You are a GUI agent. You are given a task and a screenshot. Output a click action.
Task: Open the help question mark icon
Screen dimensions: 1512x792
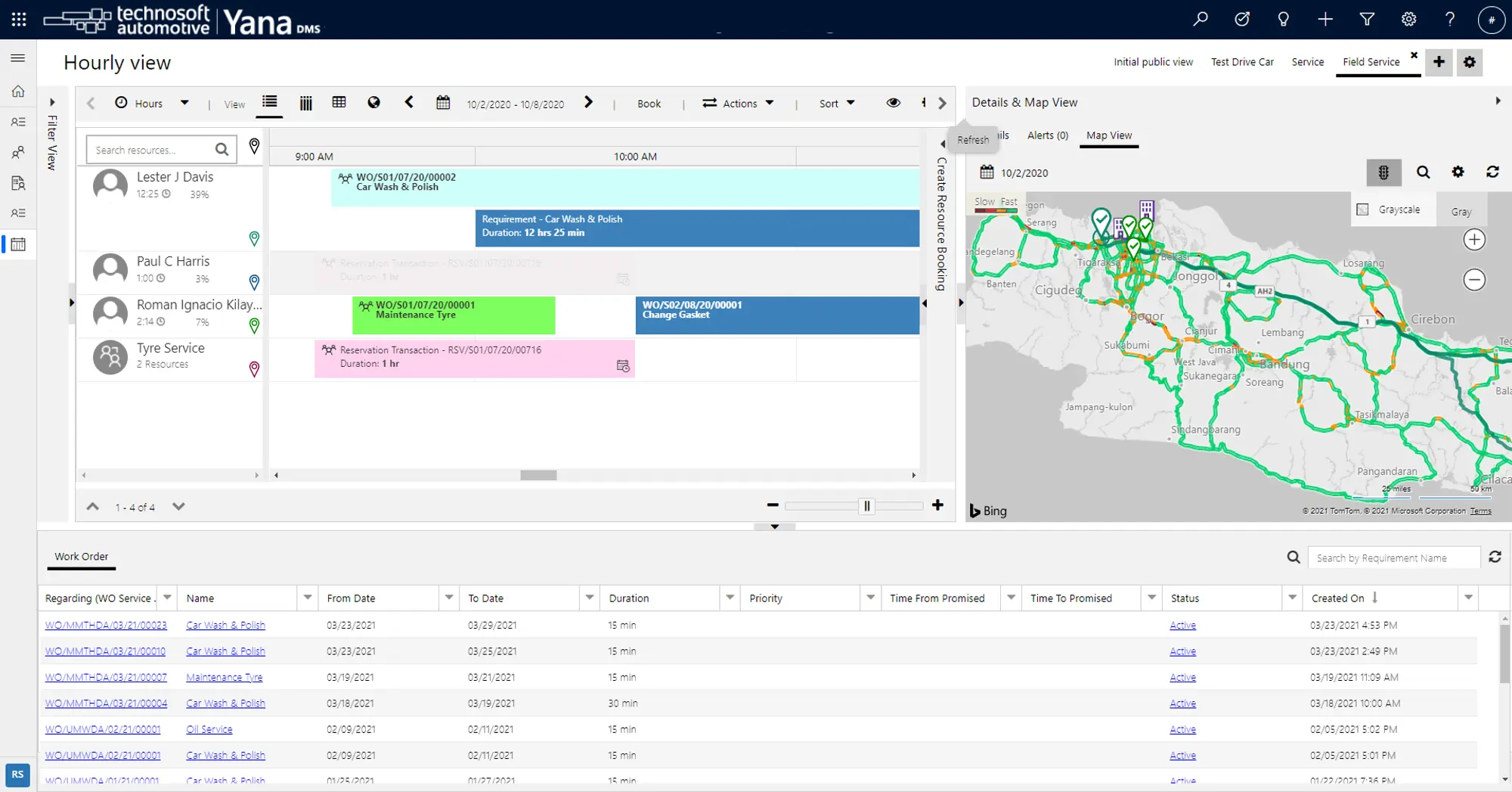(x=1450, y=19)
